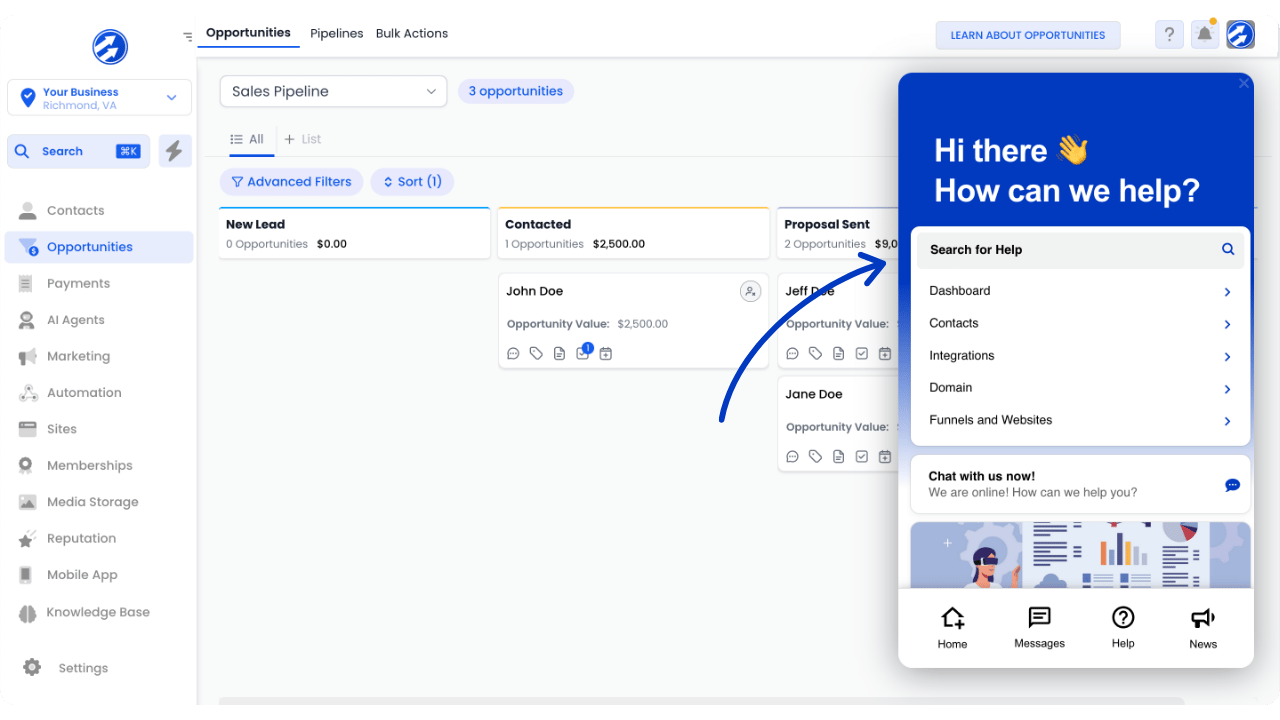Click the Learn About Opportunities button
1280x720 pixels.
(1027, 35)
